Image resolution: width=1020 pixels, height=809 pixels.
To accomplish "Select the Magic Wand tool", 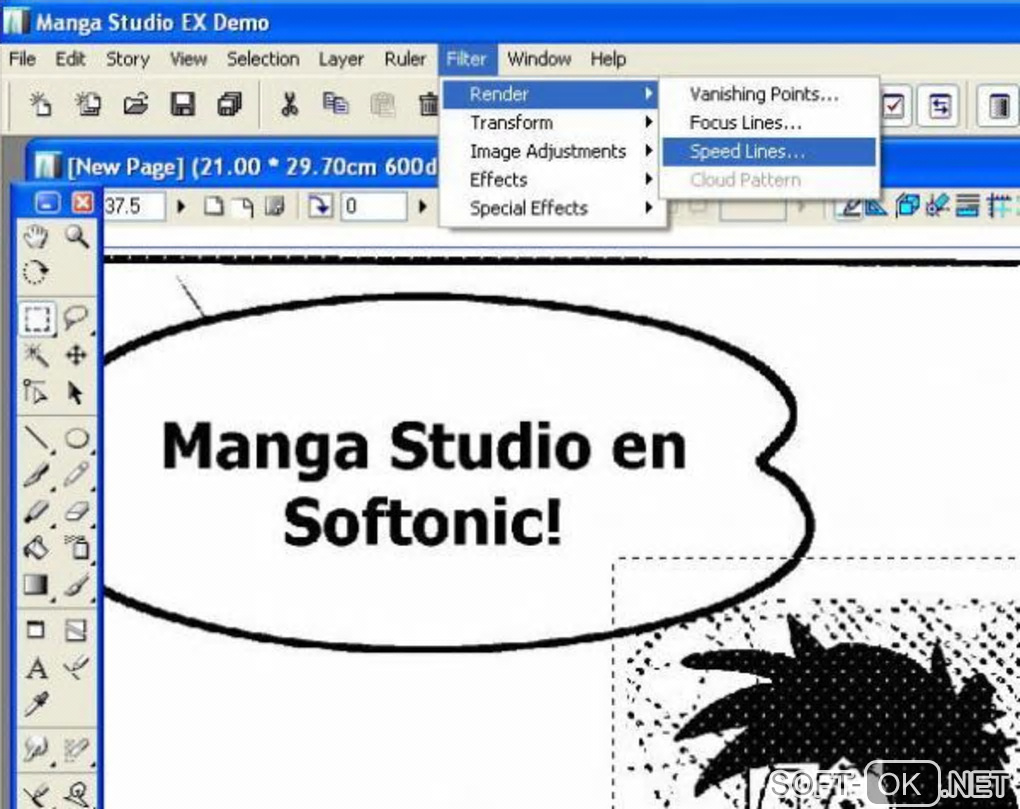I will (x=36, y=355).
